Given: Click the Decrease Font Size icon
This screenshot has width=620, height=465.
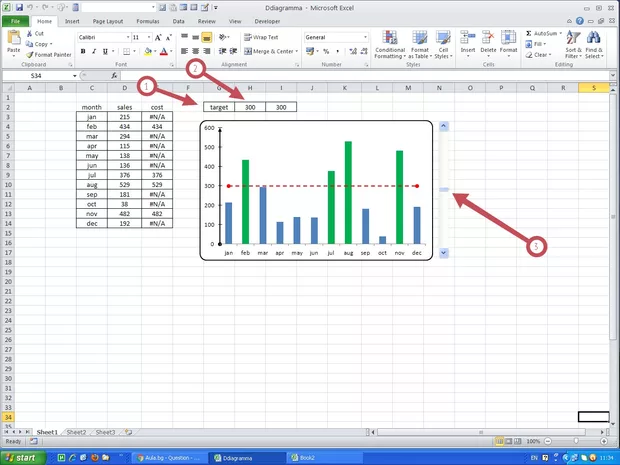Looking at the screenshot, I should click(168, 38).
